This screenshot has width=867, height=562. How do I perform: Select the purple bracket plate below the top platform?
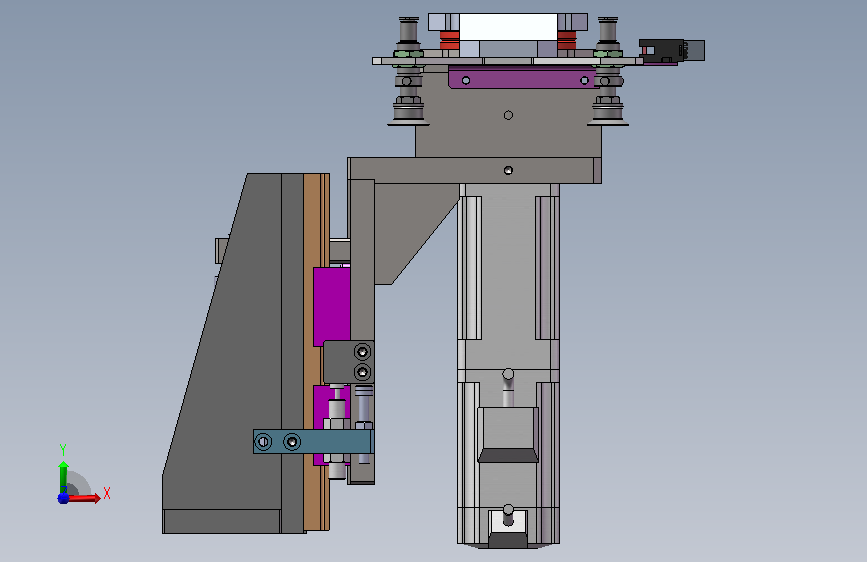point(524,79)
